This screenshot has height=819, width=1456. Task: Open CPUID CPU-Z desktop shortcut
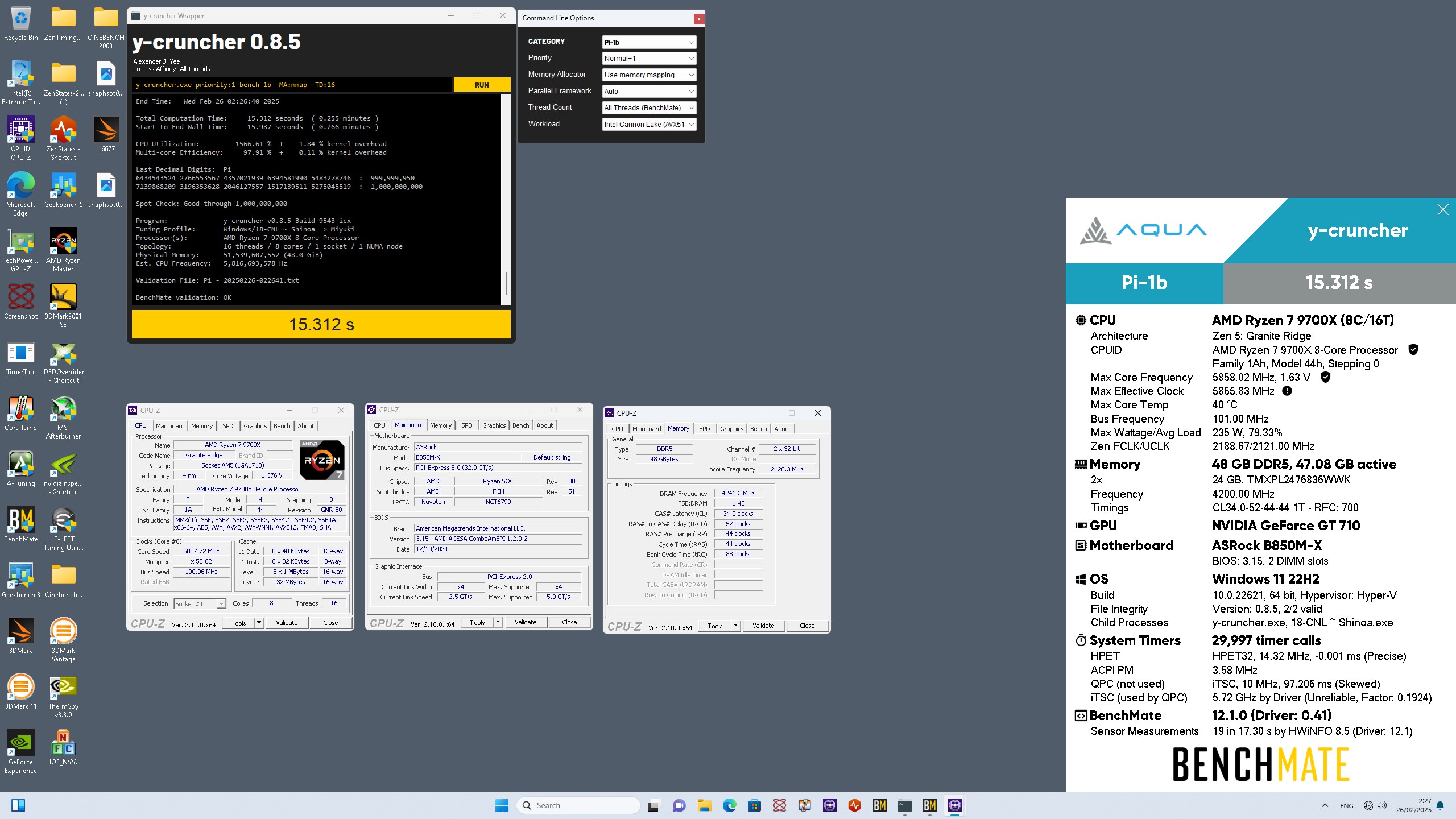click(x=20, y=138)
